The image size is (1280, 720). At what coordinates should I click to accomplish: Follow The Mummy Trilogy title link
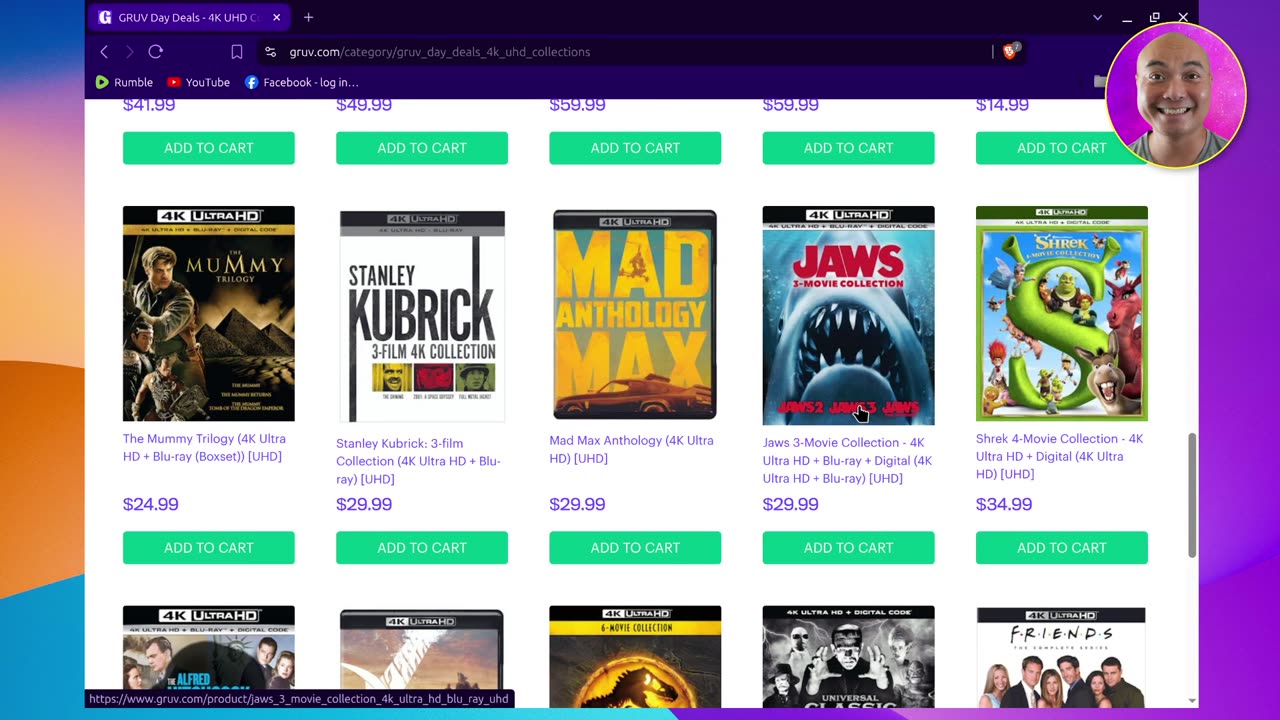(x=204, y=448)
